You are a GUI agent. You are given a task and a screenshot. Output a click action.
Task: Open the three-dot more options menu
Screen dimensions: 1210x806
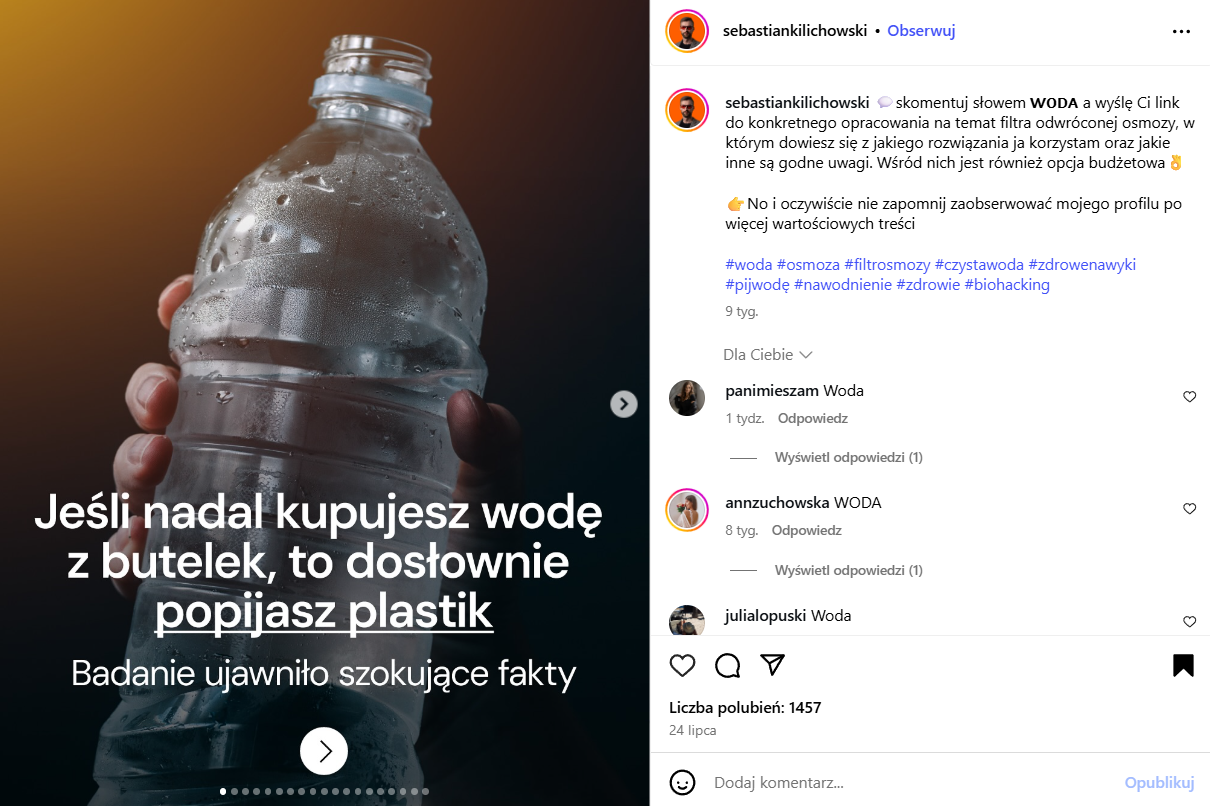[x=1181, y=31]
